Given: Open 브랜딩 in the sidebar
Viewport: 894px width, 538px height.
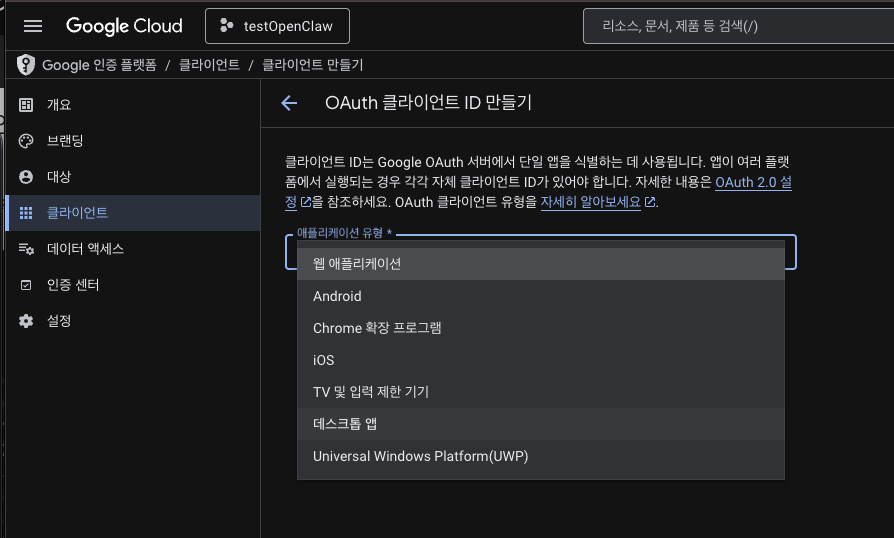Looking at the screenshot, I should pos(133,141).
